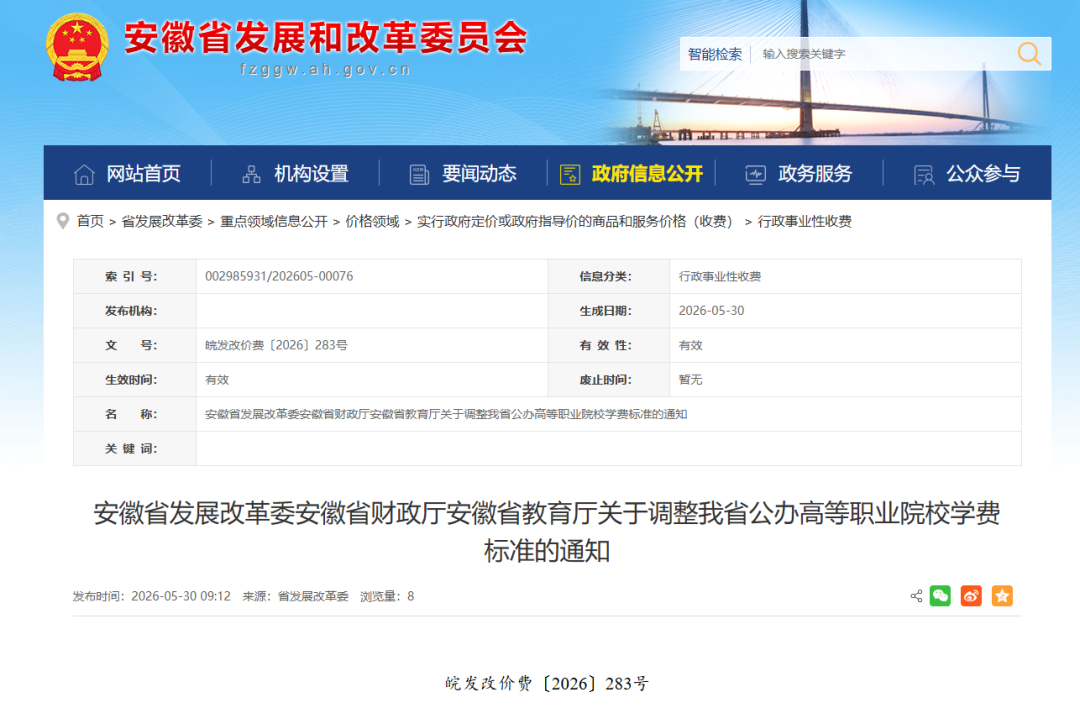Viewport: 1080px width, 713px height.
Task: Click the home icon beside 网站首页
Action: [x=84, y=174]
